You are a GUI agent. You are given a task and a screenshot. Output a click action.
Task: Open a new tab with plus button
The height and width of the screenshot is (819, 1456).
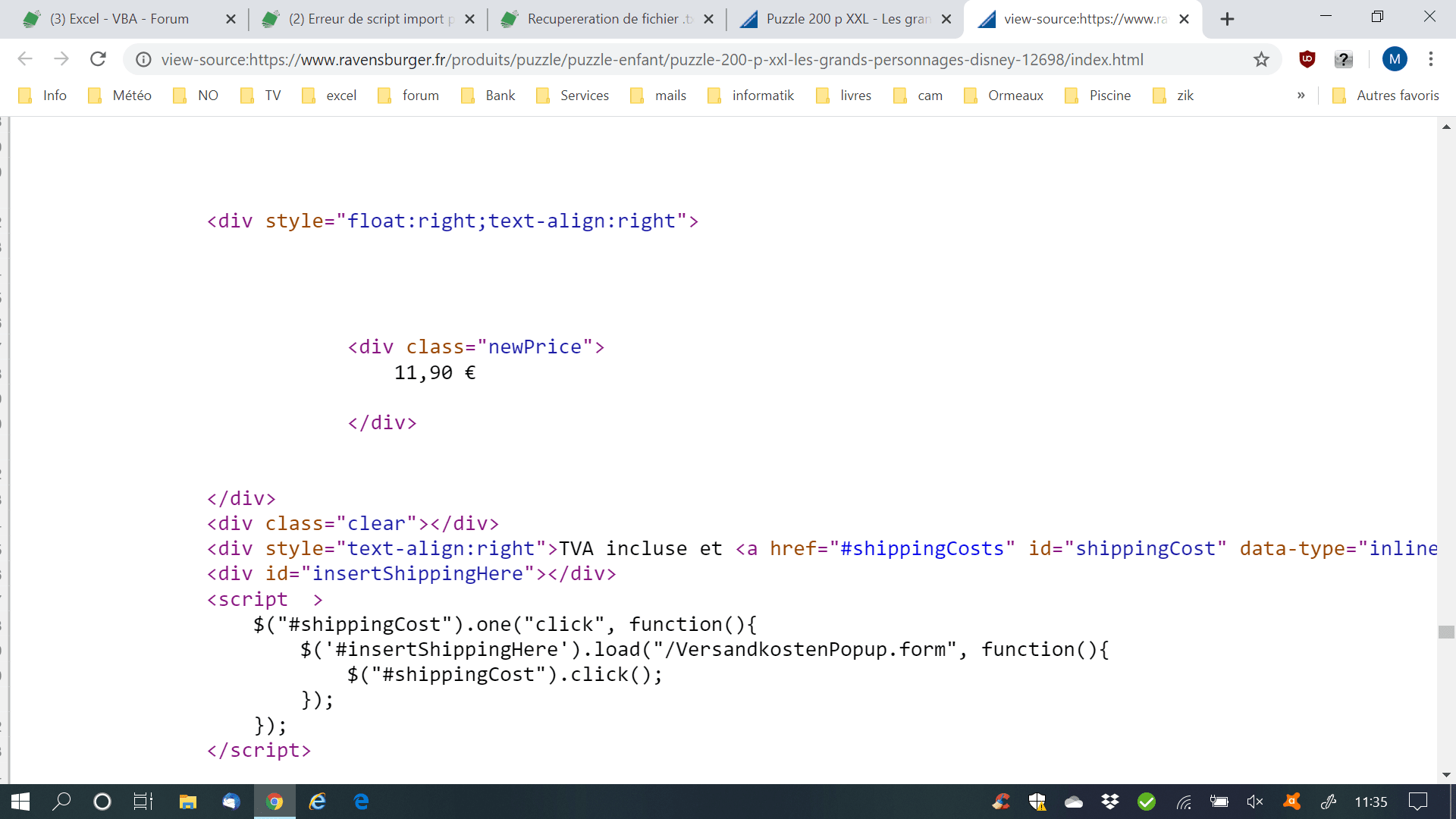pos(1227,19)
